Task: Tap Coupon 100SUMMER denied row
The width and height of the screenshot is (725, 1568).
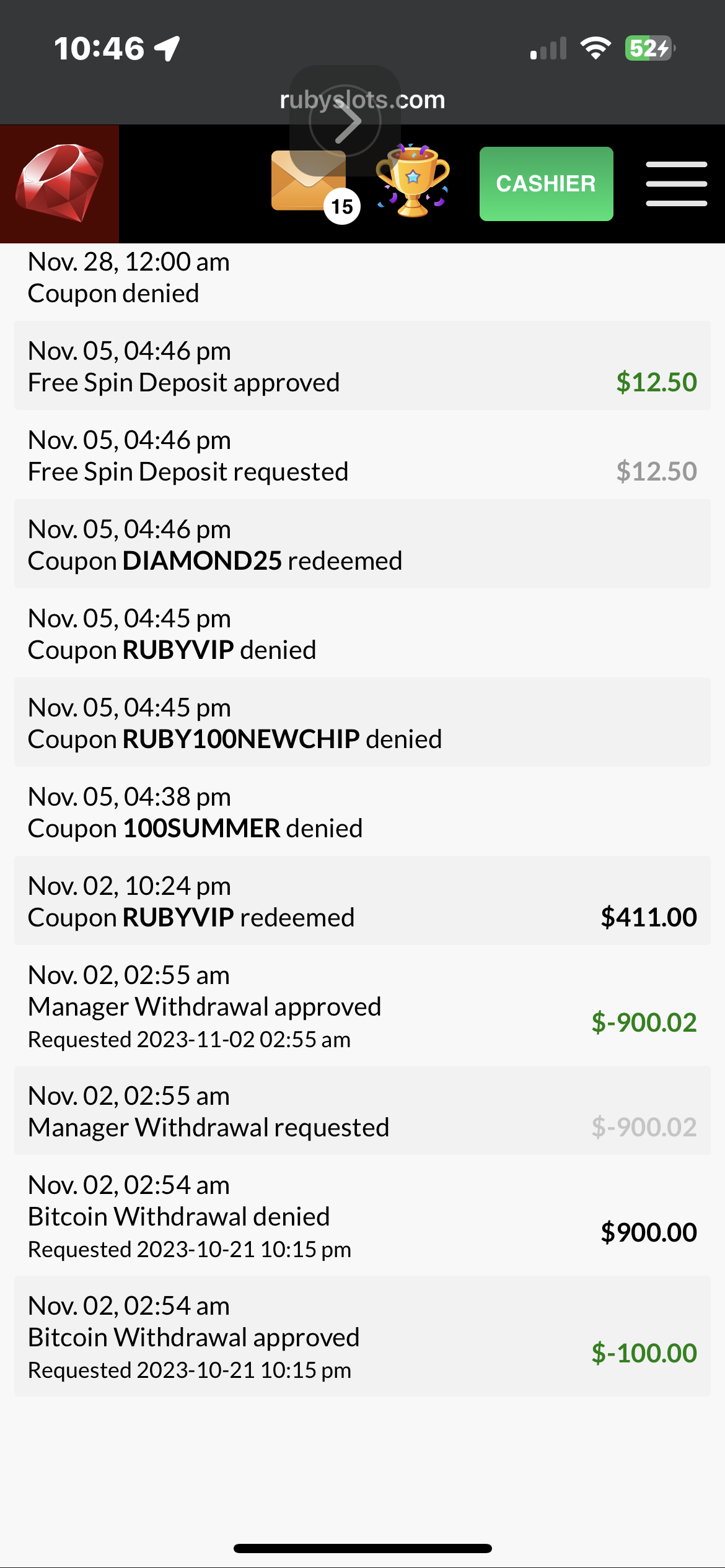Action: pos(362,812)
